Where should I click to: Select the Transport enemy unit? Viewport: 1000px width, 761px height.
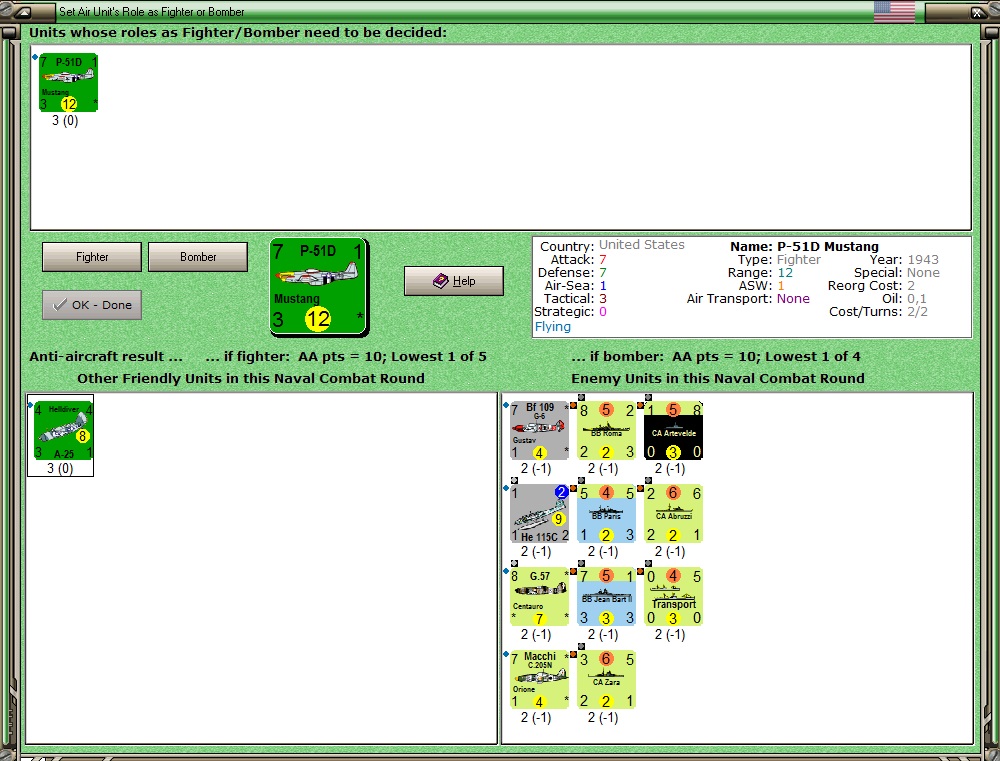coord(673,596)
